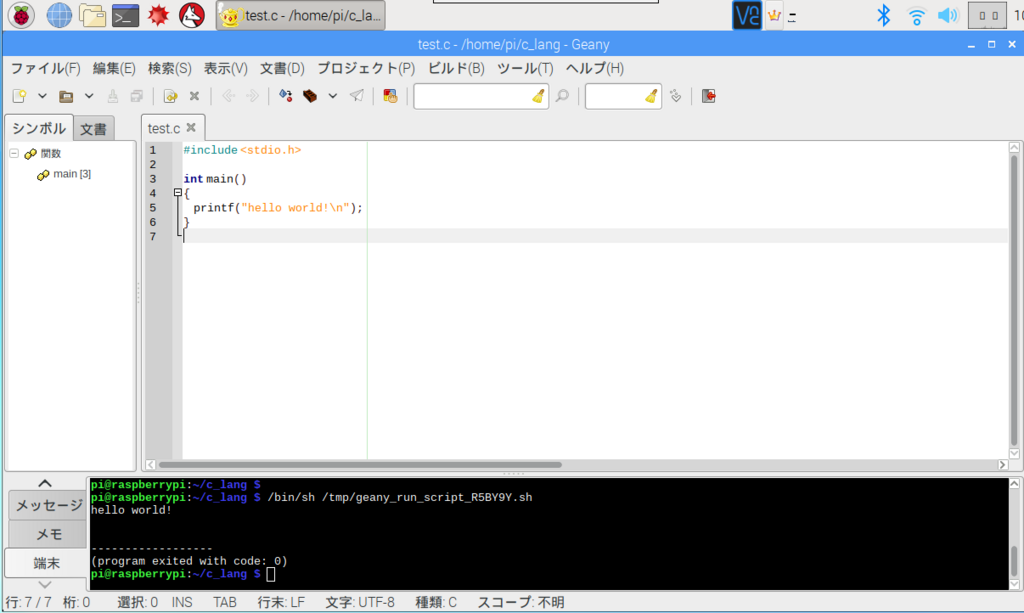Open the color chooser icon
This screenshot has height=613, width=1024.
pos(390,97)
